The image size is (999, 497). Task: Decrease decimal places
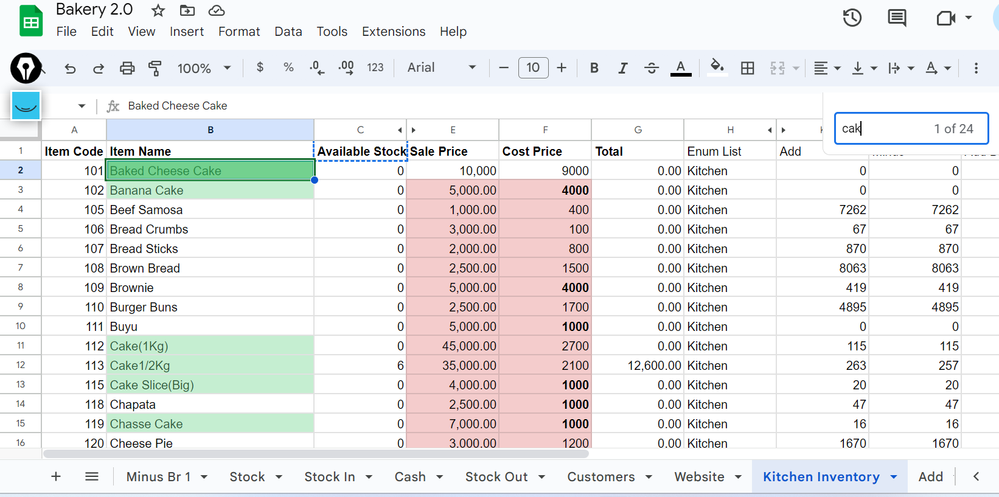(317, 68)
